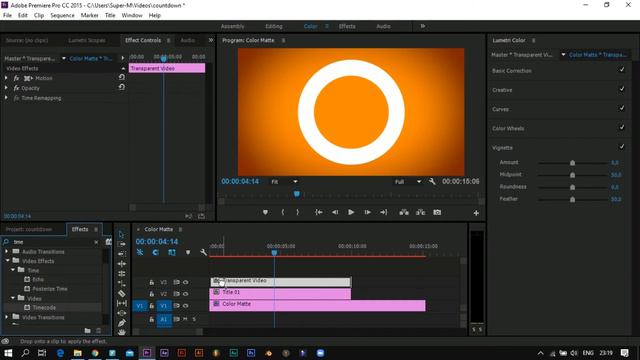
Task: Expand the Opacity effect properties
Action: click(x=6, y=88)
